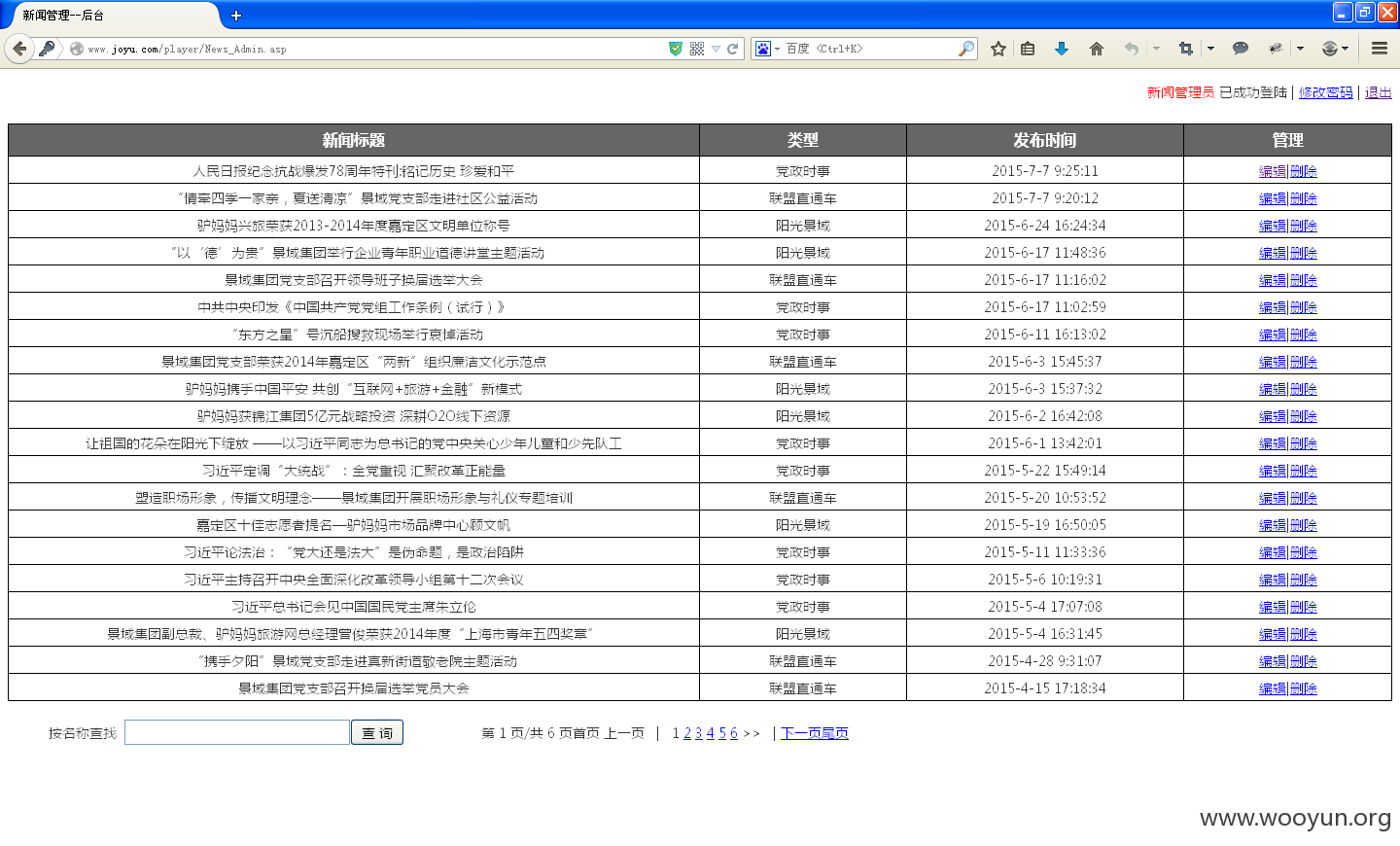Click 编辑 for the 习近平定调 news row

click(x=1273, y=471)
